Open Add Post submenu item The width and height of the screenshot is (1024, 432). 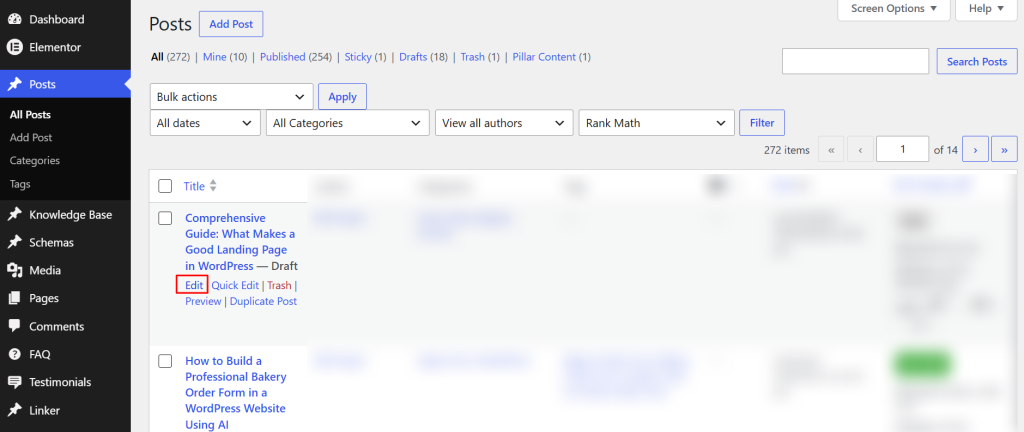[x=31, y=138]
